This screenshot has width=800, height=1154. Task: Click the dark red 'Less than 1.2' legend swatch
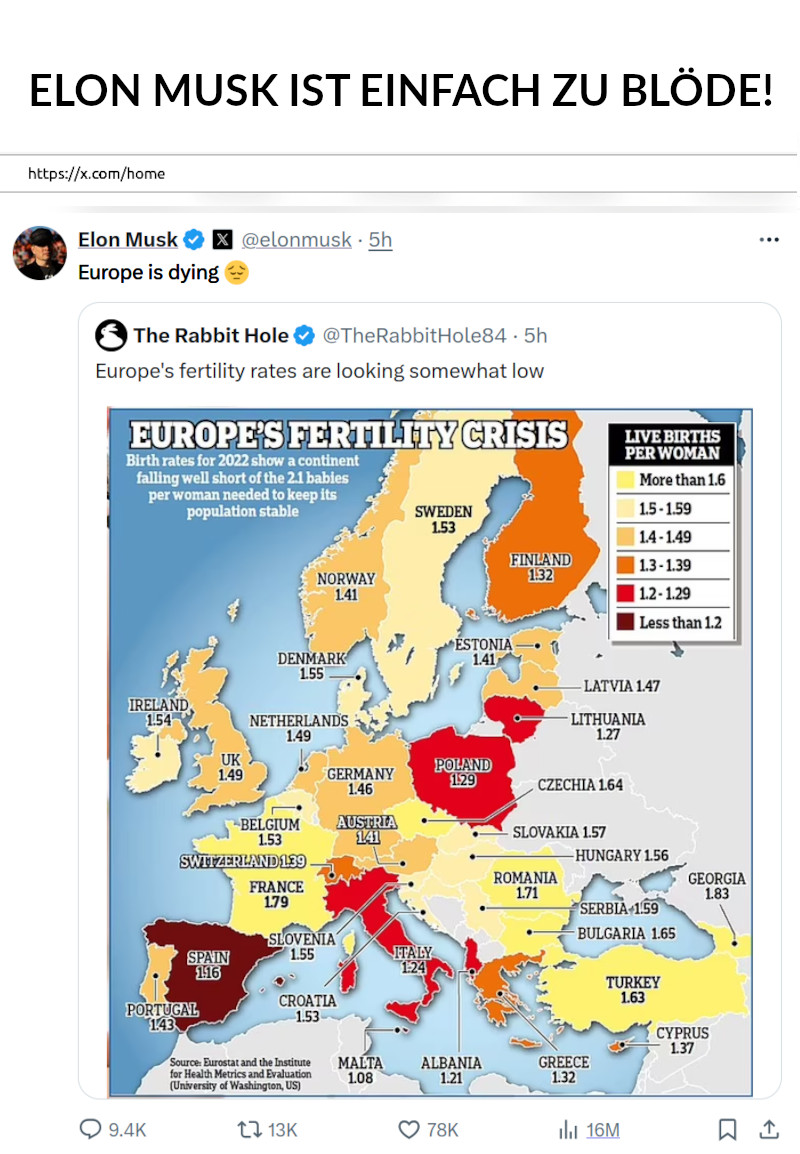pos(626,623)
